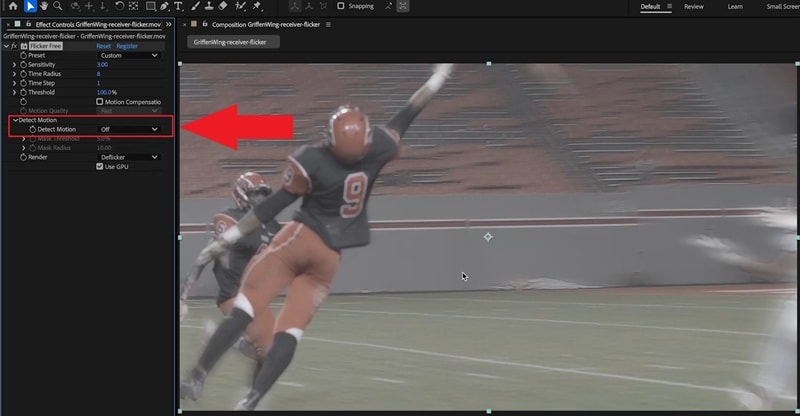Select the Hand tool

44,6
